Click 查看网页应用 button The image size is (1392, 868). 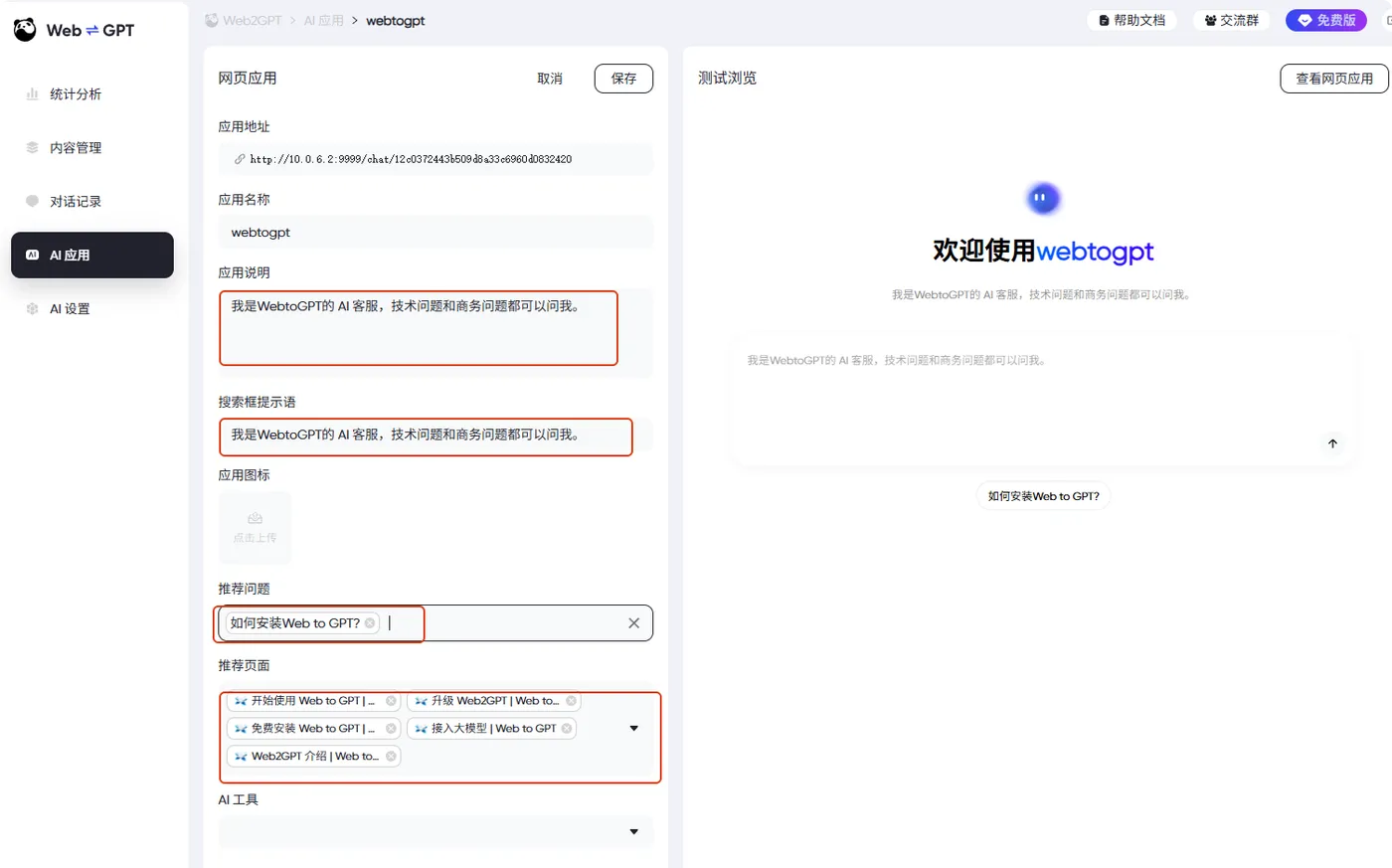tap(1333, 79)
